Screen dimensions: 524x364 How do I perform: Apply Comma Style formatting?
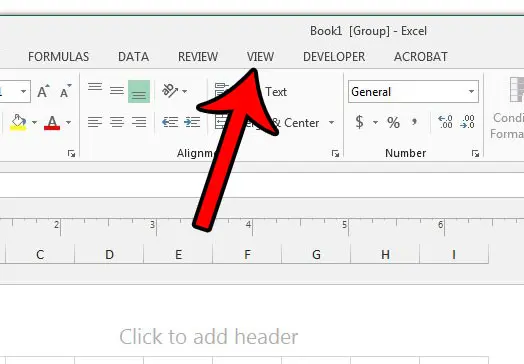(x=414, y=122)
